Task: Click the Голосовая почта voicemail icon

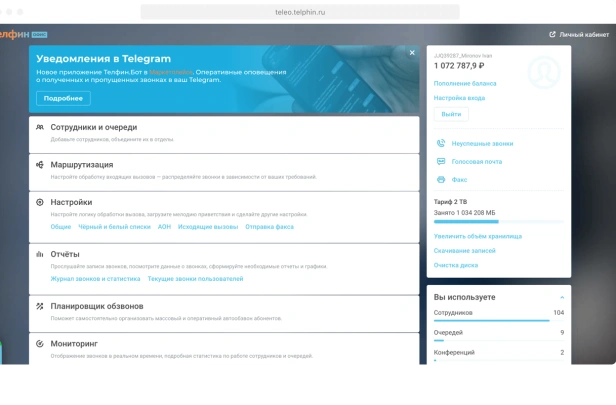Action: point(441,161)
